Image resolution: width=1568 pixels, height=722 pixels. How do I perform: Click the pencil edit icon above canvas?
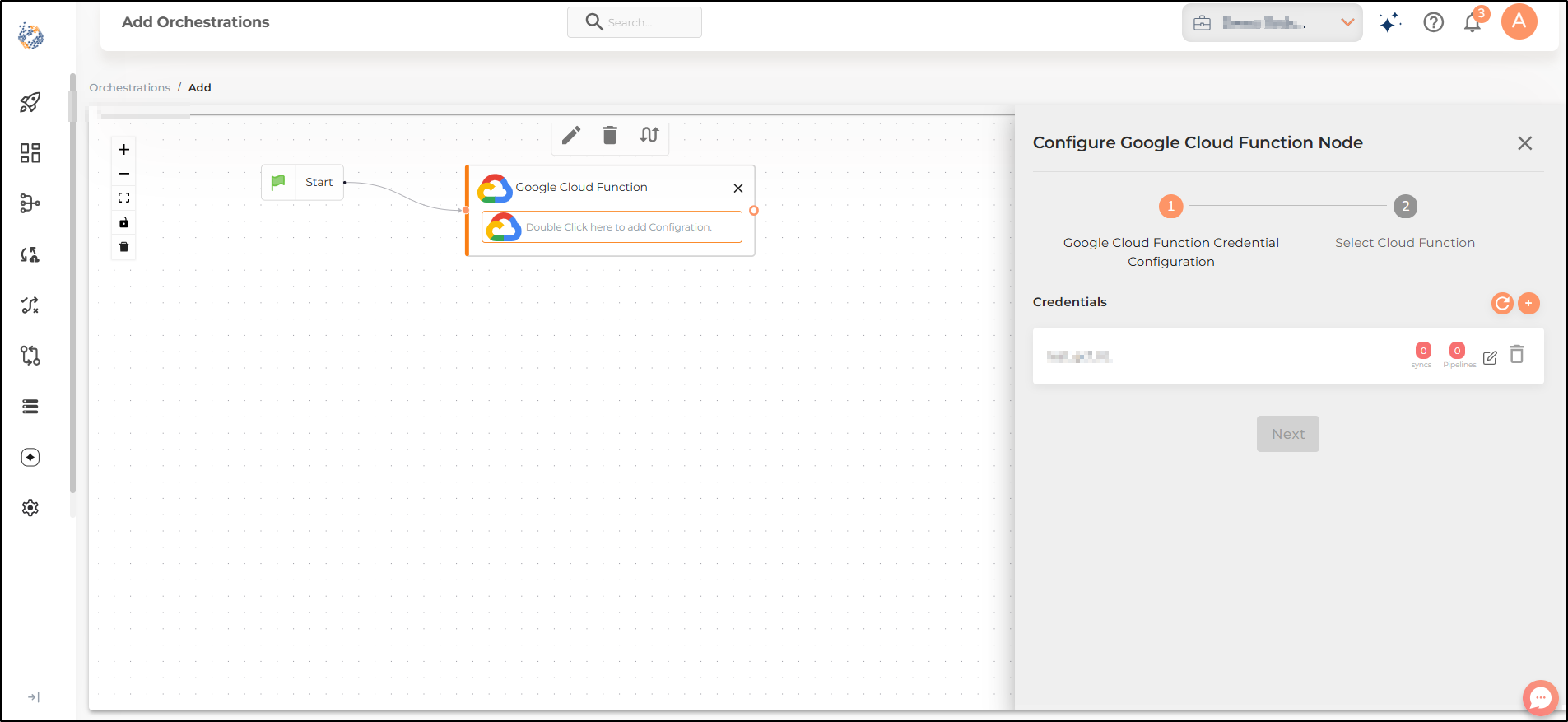571,135
